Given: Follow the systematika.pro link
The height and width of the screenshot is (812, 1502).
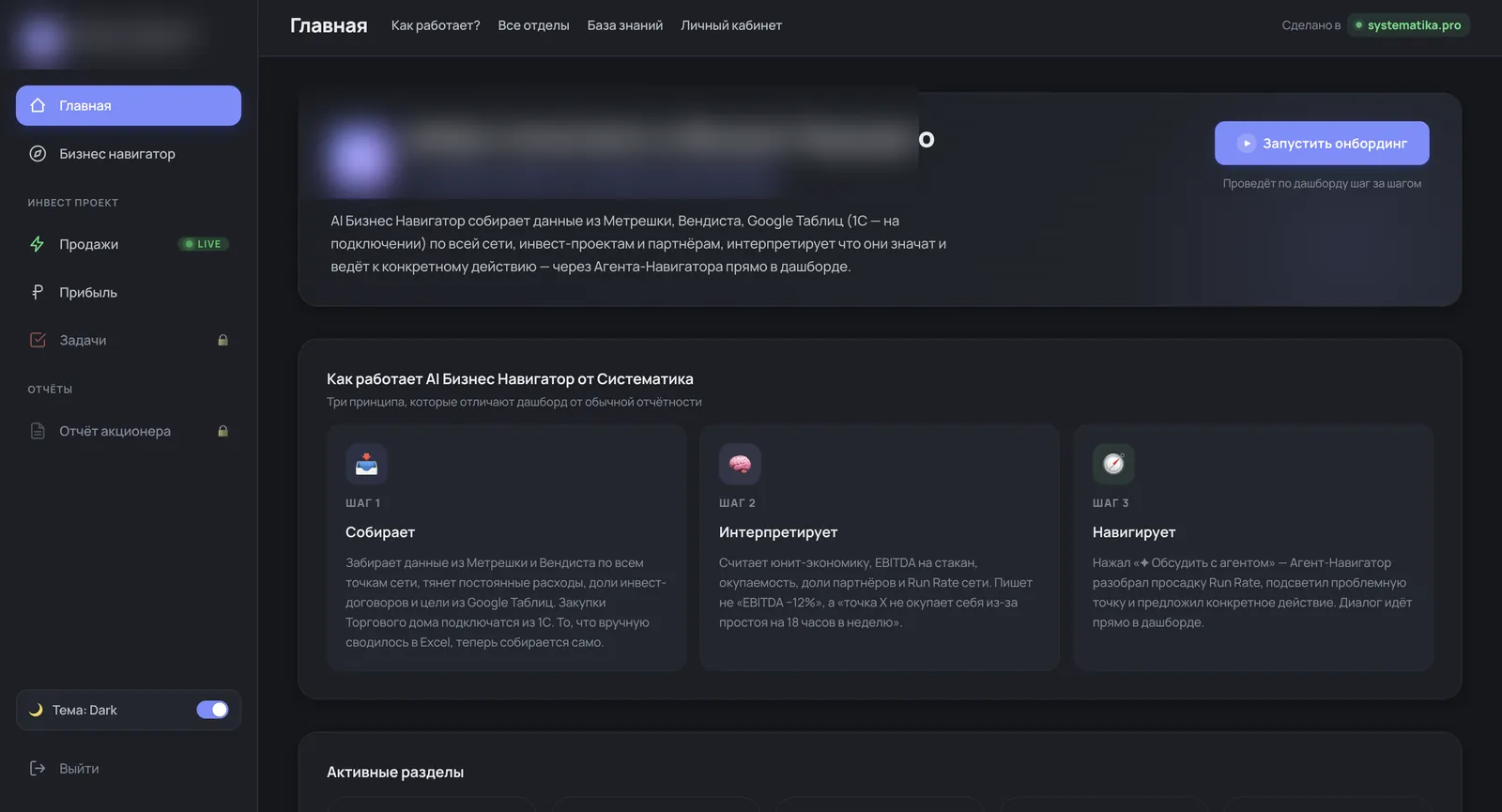Looking at the screenshot, I should tap(1408, 25).
